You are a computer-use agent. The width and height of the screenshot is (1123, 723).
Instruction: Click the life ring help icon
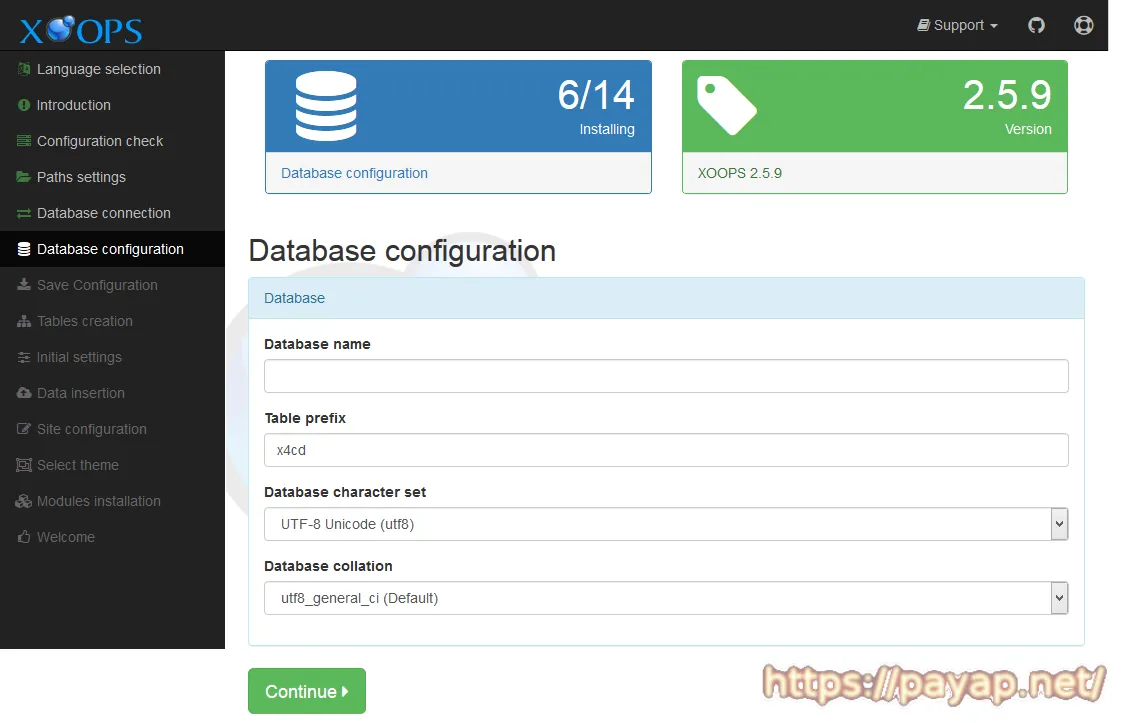pyautogui.click(x=1083, y=25)
